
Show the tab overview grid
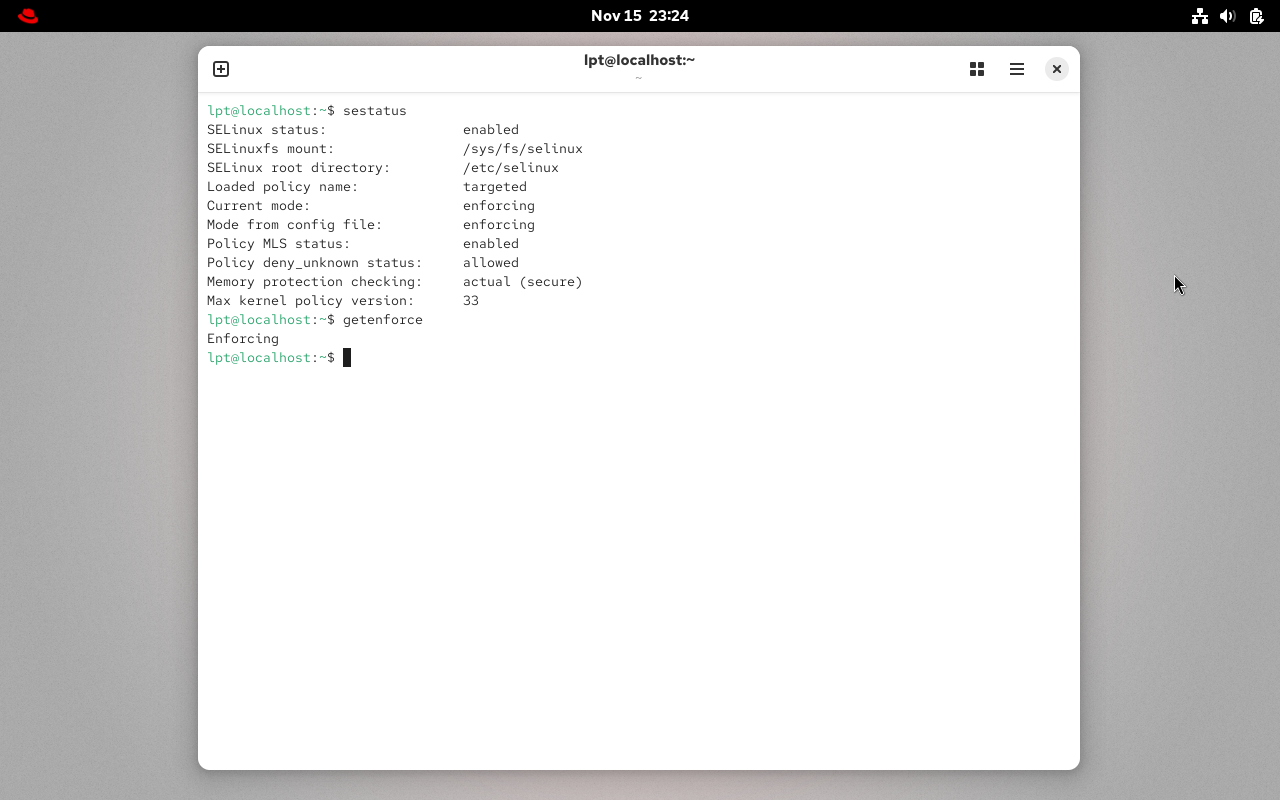coord(976,69)
